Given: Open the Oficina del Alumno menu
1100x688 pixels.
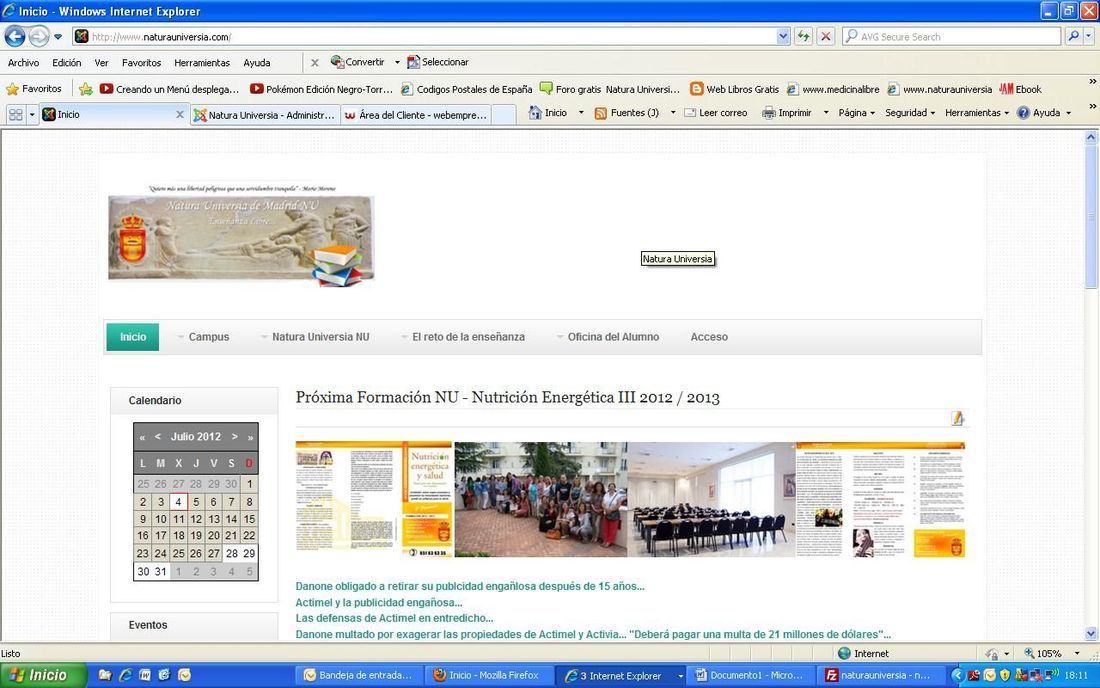Looking at the screenshot, I should tap(612, 337).
